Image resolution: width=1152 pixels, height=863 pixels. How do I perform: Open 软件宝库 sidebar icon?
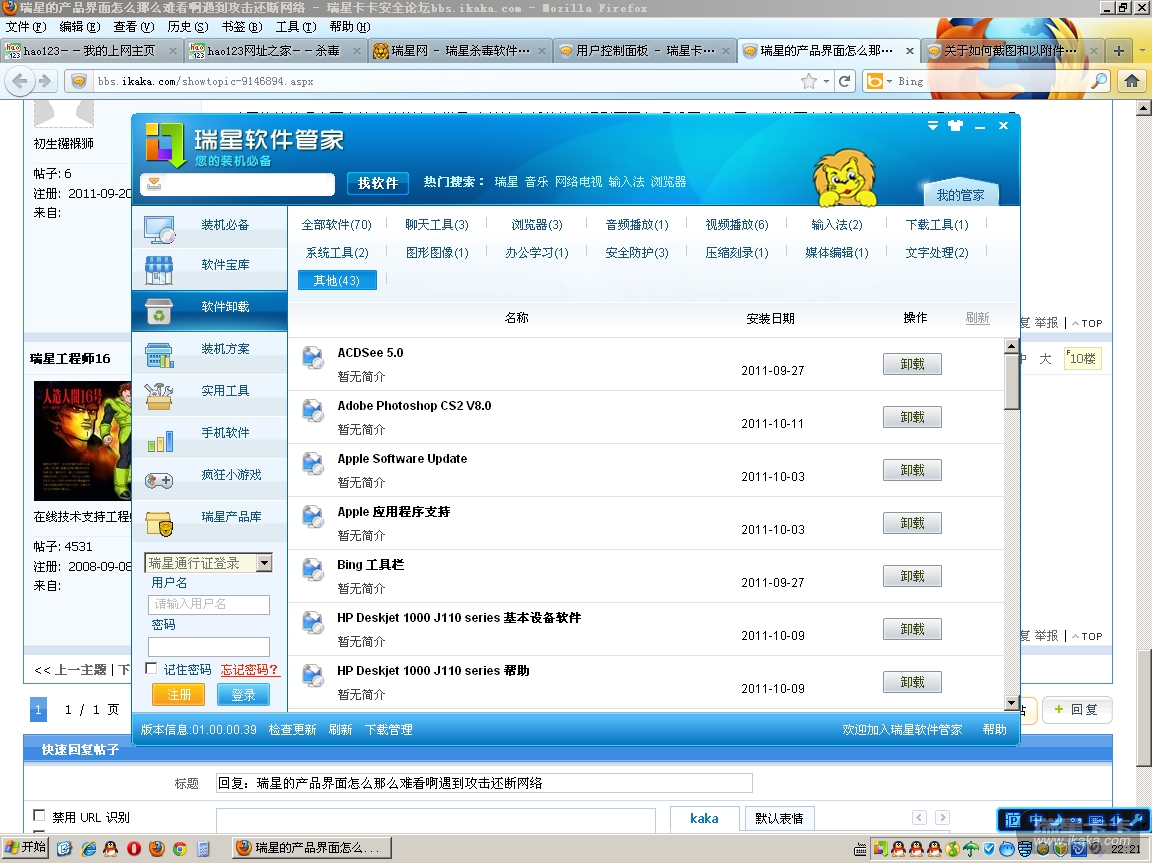click(159, 270)
